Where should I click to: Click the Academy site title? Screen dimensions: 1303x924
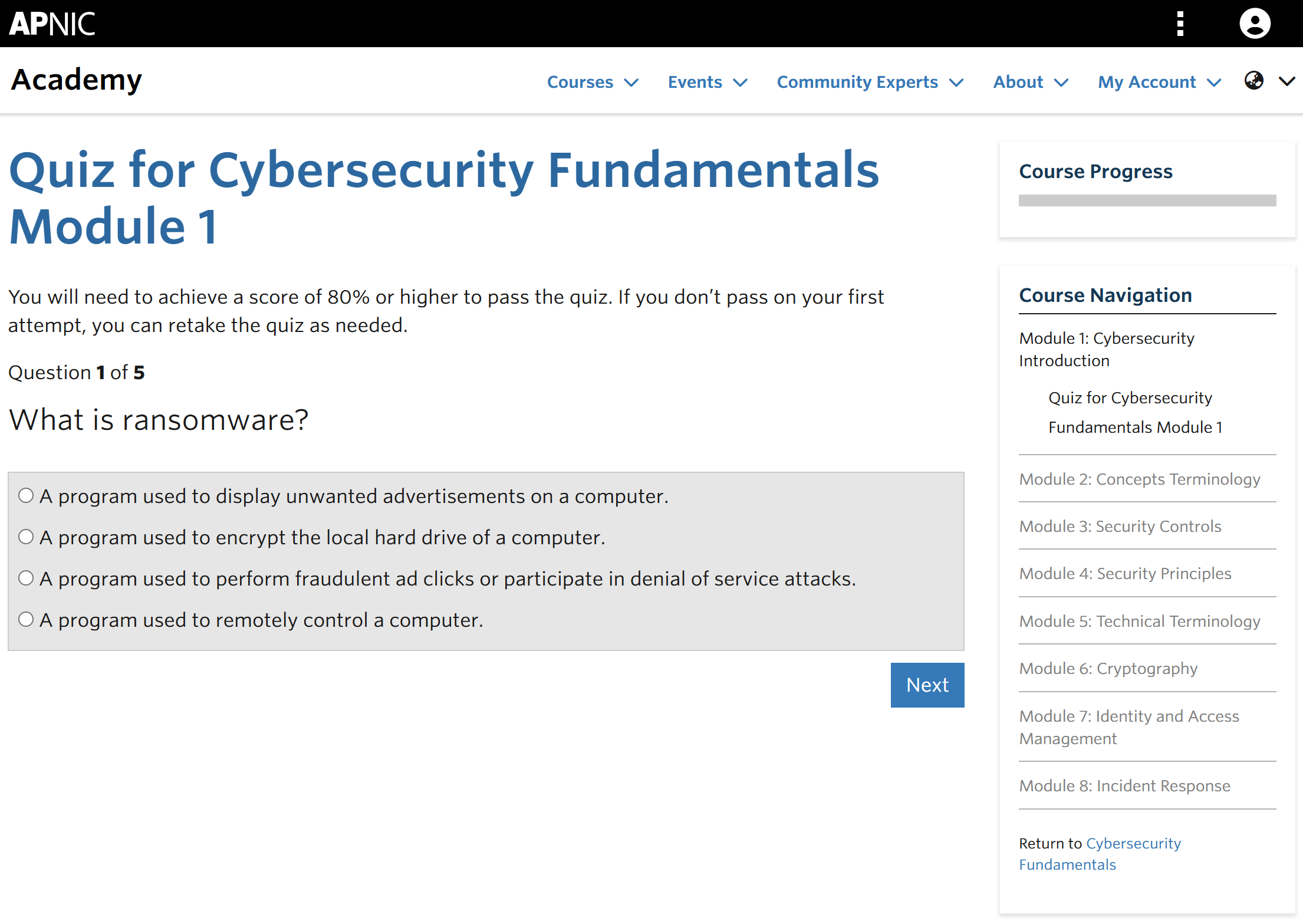click(77, 80)
